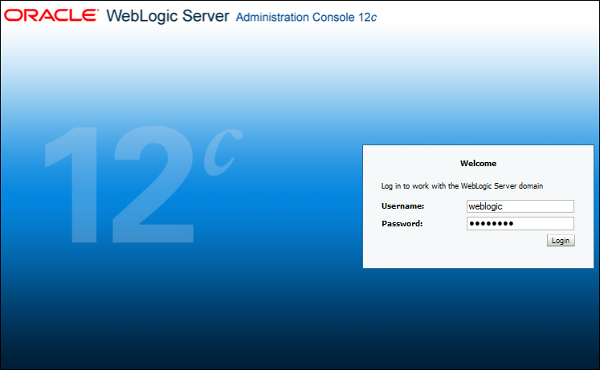The width and height of the screenshot is (600, 370).
Task: Click 'Log in to work with the WebLogic Server domain' text
Action: pyautogui.click(x=462, y=186)
